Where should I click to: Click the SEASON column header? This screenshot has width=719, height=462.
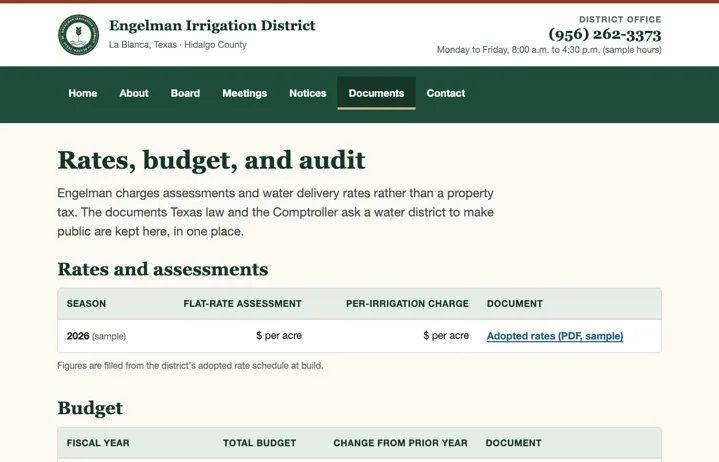[x=86, y=303]
